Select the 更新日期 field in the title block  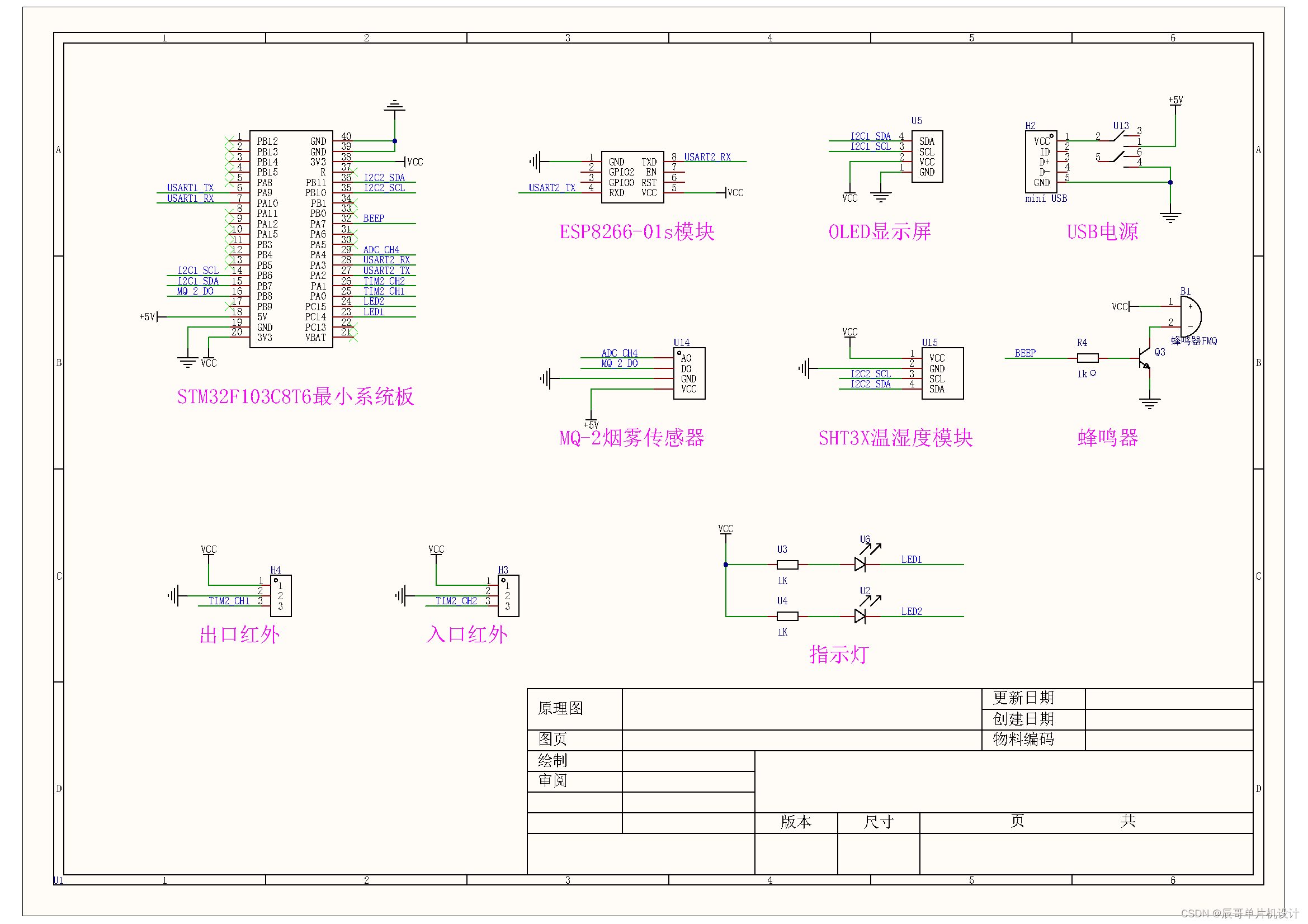1023,698
